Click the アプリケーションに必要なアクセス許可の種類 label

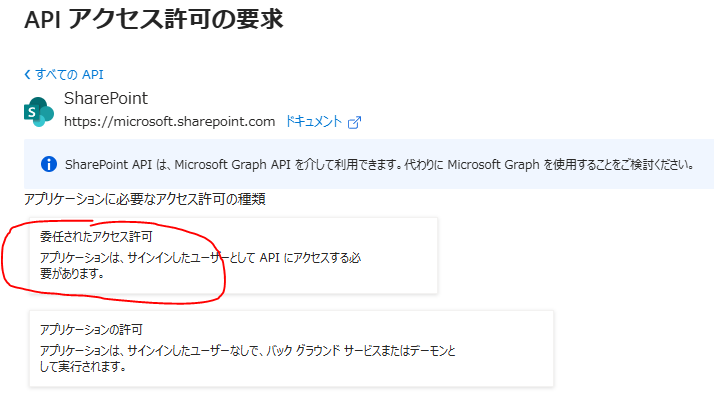(x=144, y=199)
